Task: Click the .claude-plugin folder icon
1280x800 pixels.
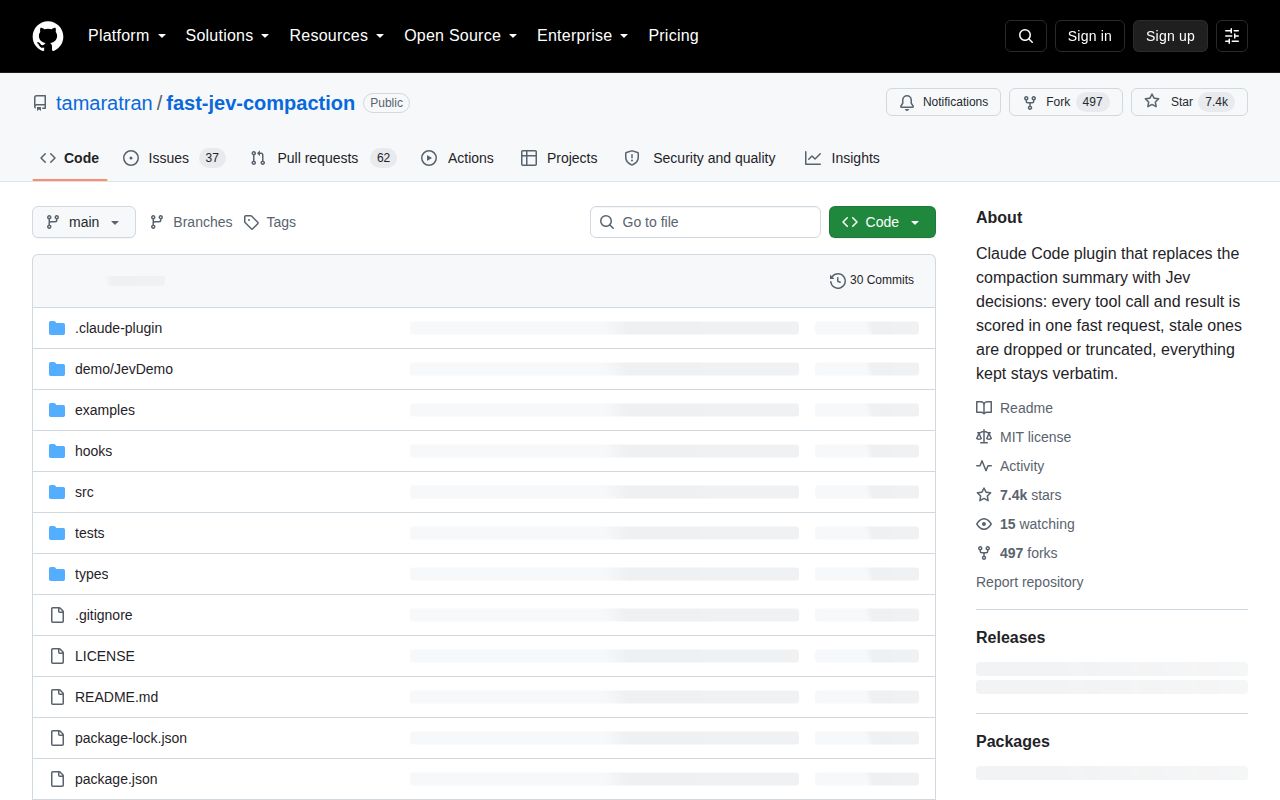Action: point(57,328)
